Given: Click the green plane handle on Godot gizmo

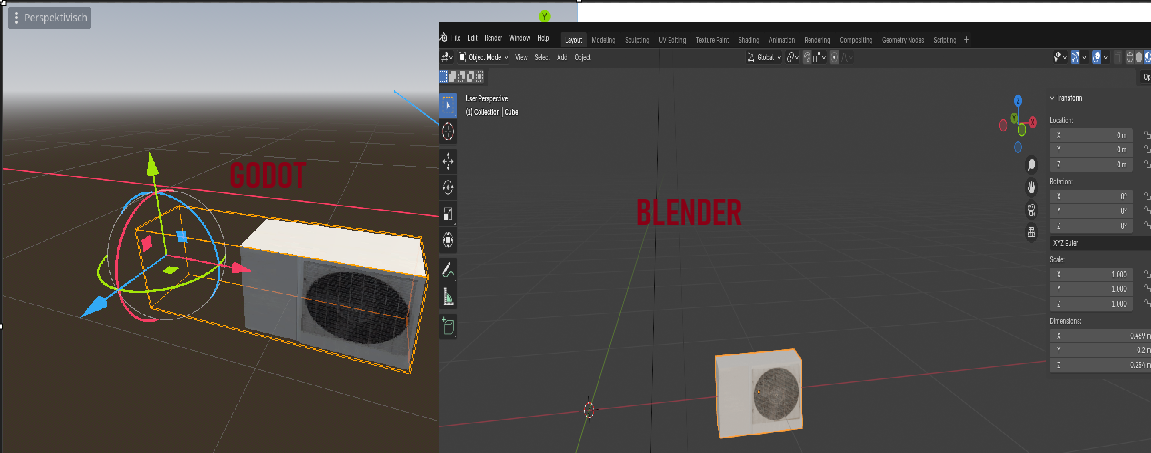Looking at the screenshot, I should tap(170, 270).
